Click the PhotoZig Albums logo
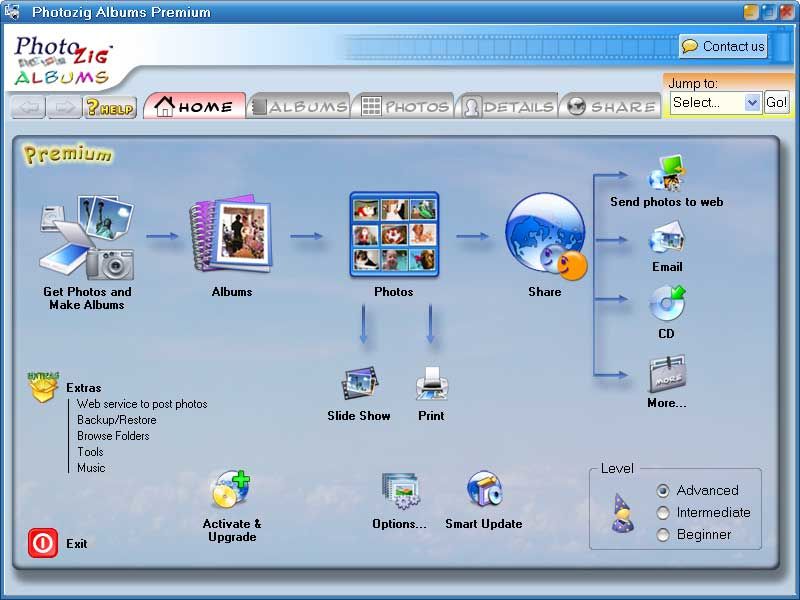Viewport: 800px width, 600px height. click(x=62, y=60)
